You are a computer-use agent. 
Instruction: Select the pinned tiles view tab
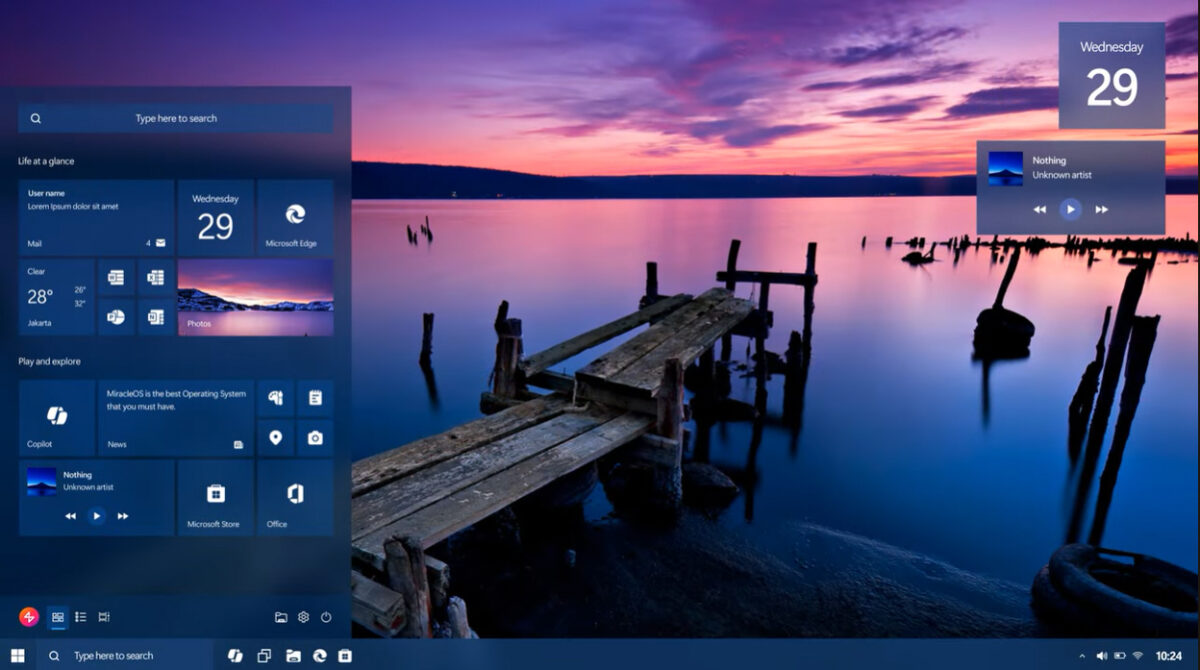click(58, 617)
